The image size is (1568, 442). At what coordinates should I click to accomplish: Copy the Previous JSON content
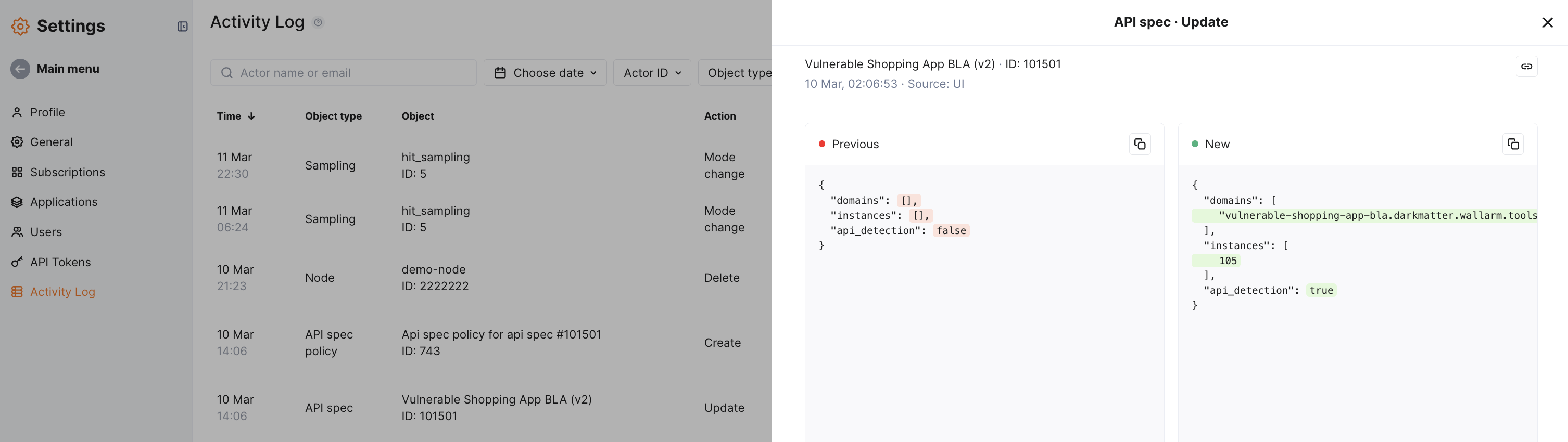point(1140,144)
